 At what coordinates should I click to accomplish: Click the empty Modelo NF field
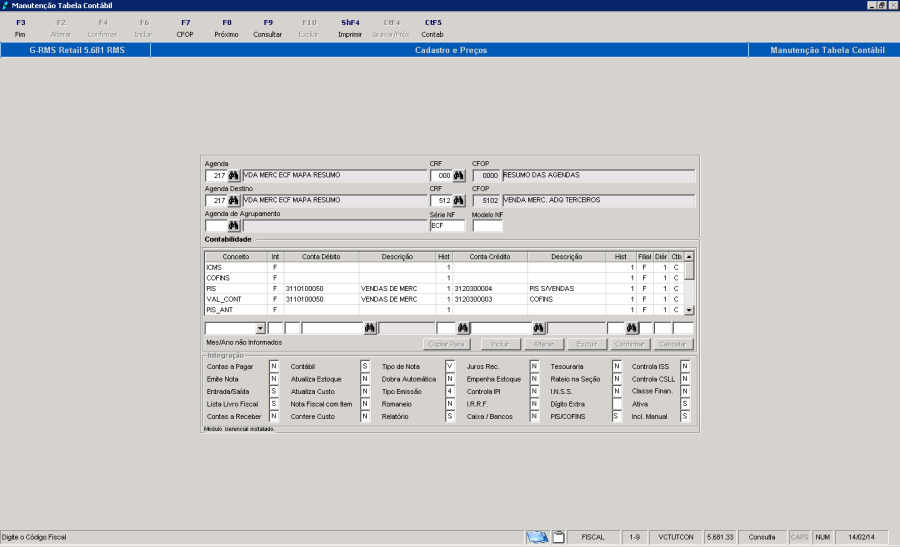coord(487,226)
